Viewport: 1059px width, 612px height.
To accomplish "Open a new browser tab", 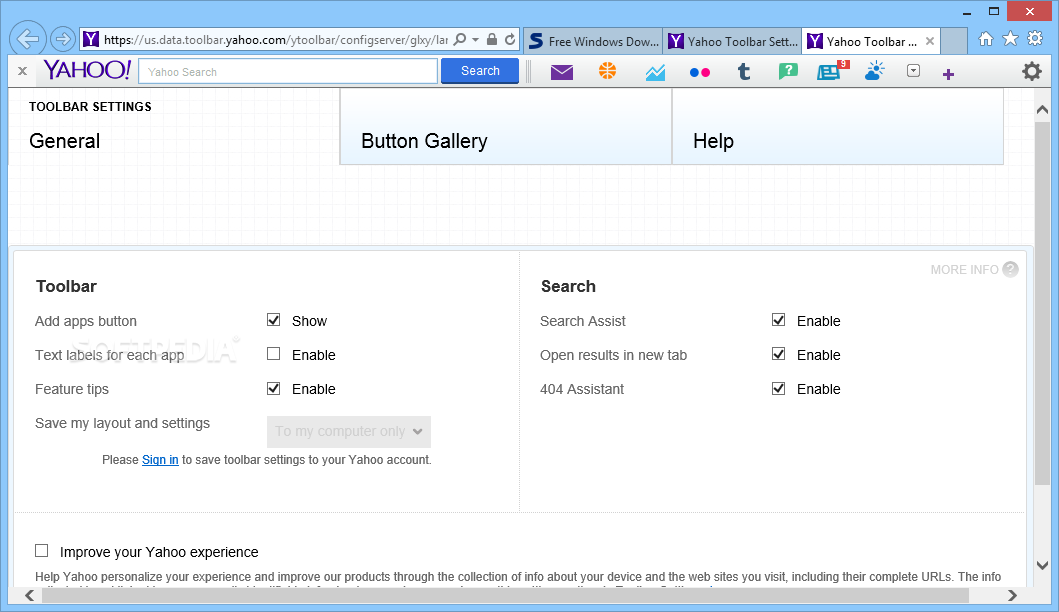I will pyautogui.click(x=954, y=41).
